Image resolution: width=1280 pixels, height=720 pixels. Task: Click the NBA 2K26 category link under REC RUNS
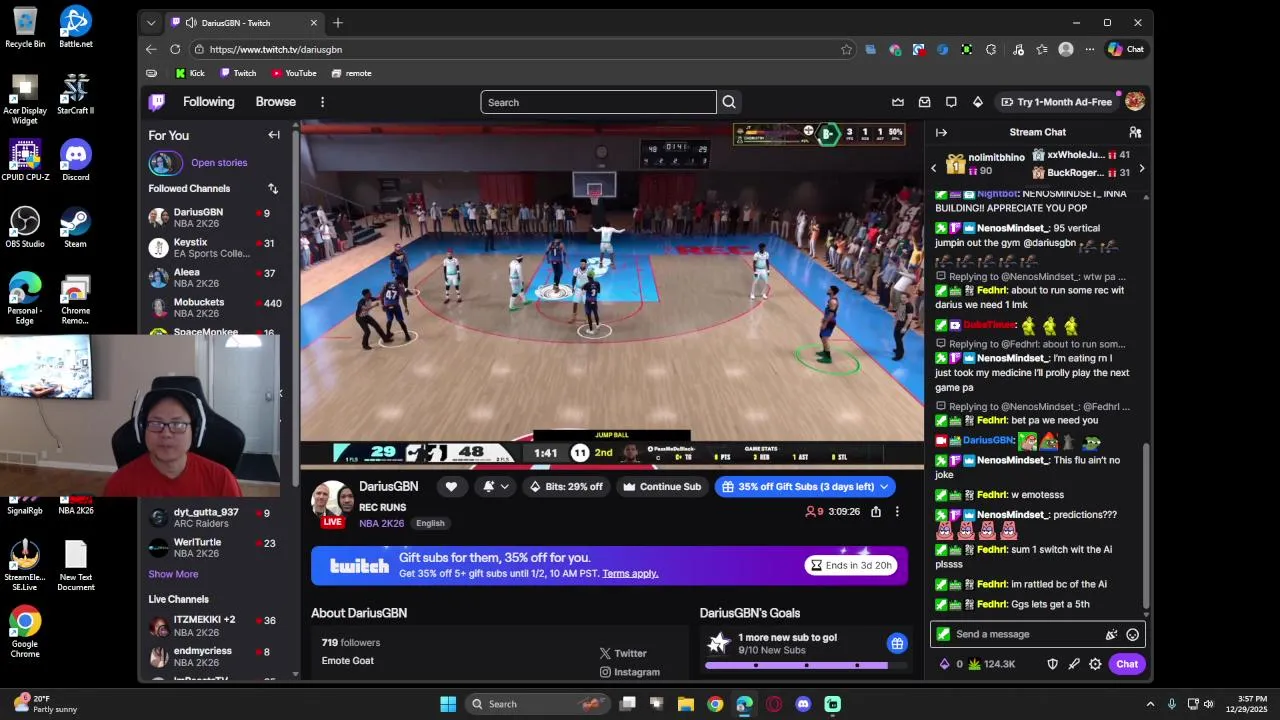pos(381,523)
